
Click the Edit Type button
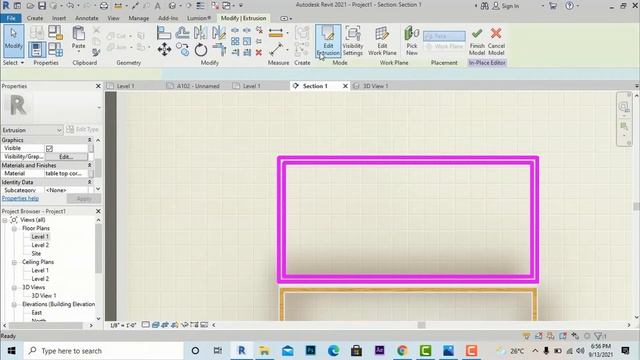coord(83,130)
